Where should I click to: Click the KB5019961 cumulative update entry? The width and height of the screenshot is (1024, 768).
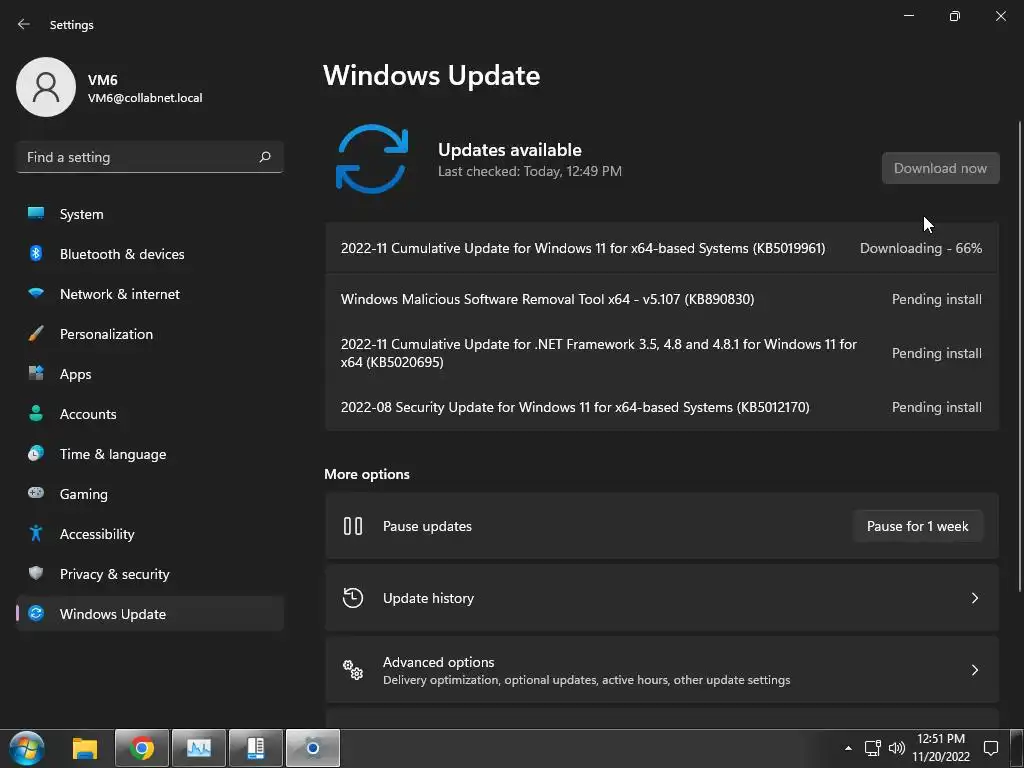pyautogui.click(x=662, y=248)
